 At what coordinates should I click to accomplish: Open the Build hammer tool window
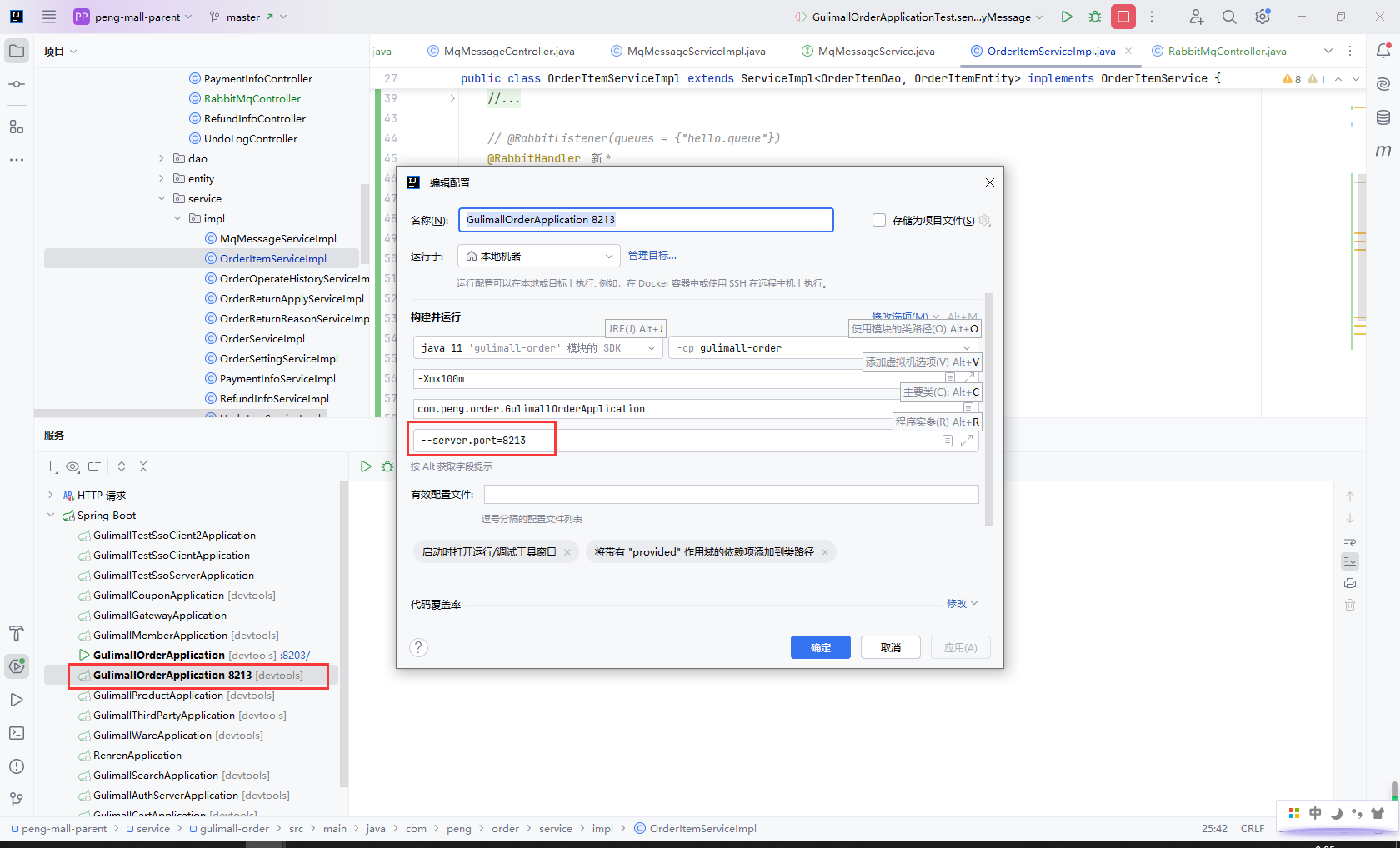click(17, 633)
